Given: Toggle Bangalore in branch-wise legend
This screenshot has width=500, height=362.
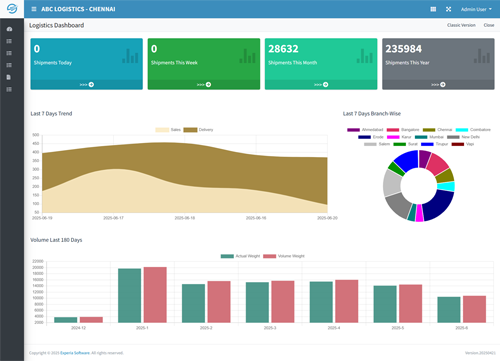Looking at the screenshot, I should click(403, 130).
